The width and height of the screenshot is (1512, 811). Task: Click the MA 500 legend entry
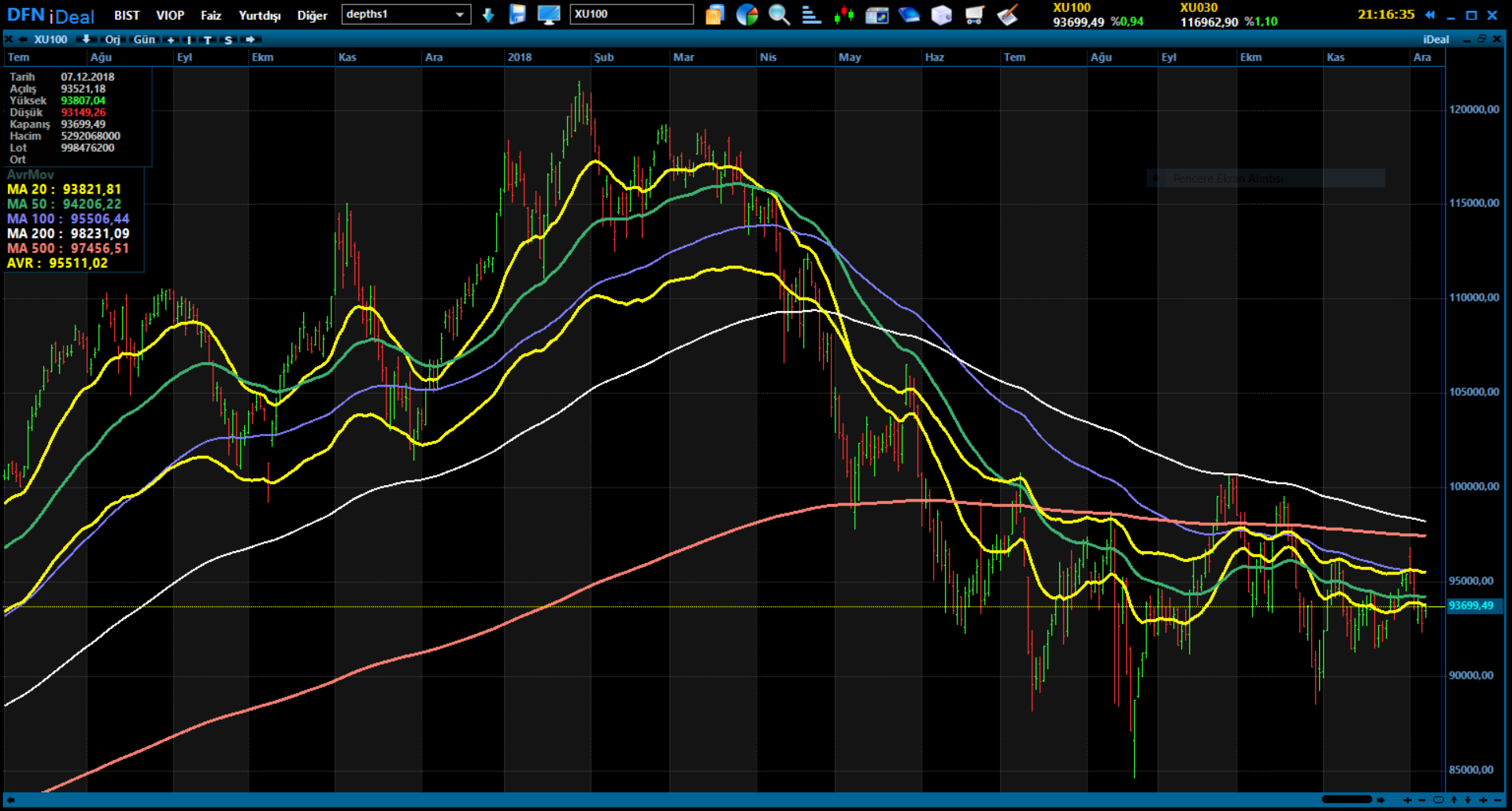(x=68, y=248)
